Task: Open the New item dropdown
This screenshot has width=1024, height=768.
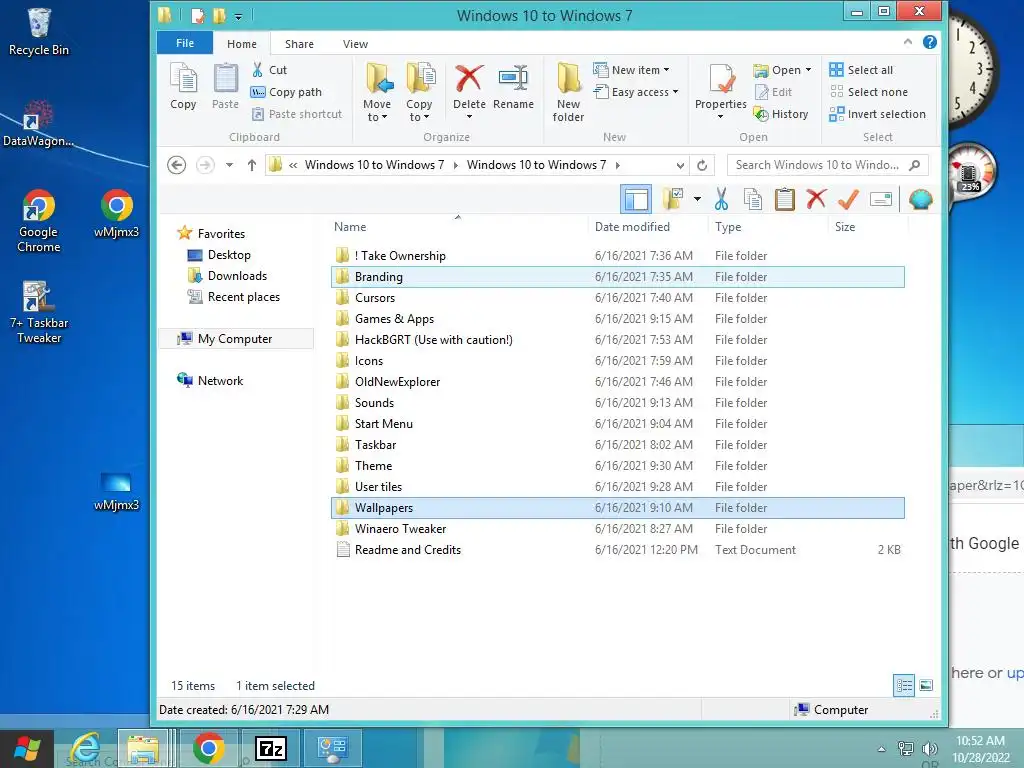Action: pyautogui.click(x=632, y=70)
